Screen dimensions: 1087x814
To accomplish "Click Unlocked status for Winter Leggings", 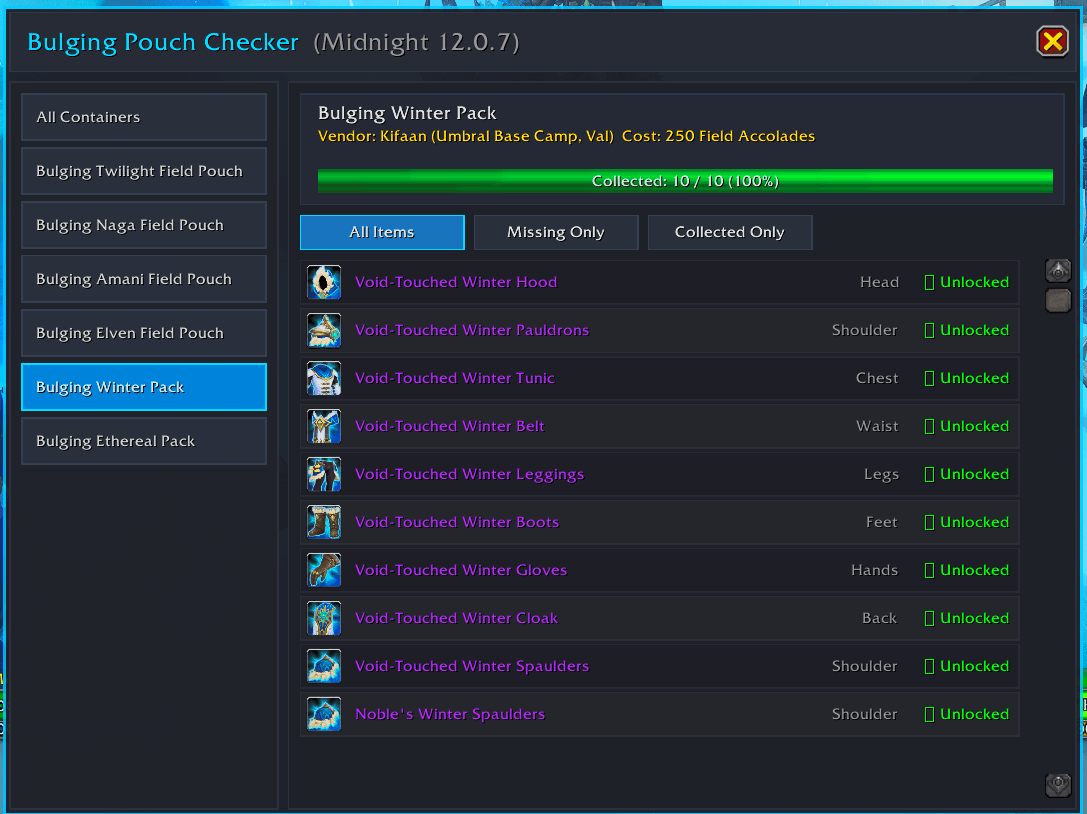I will pyautogui.click(x=967, y=474).
